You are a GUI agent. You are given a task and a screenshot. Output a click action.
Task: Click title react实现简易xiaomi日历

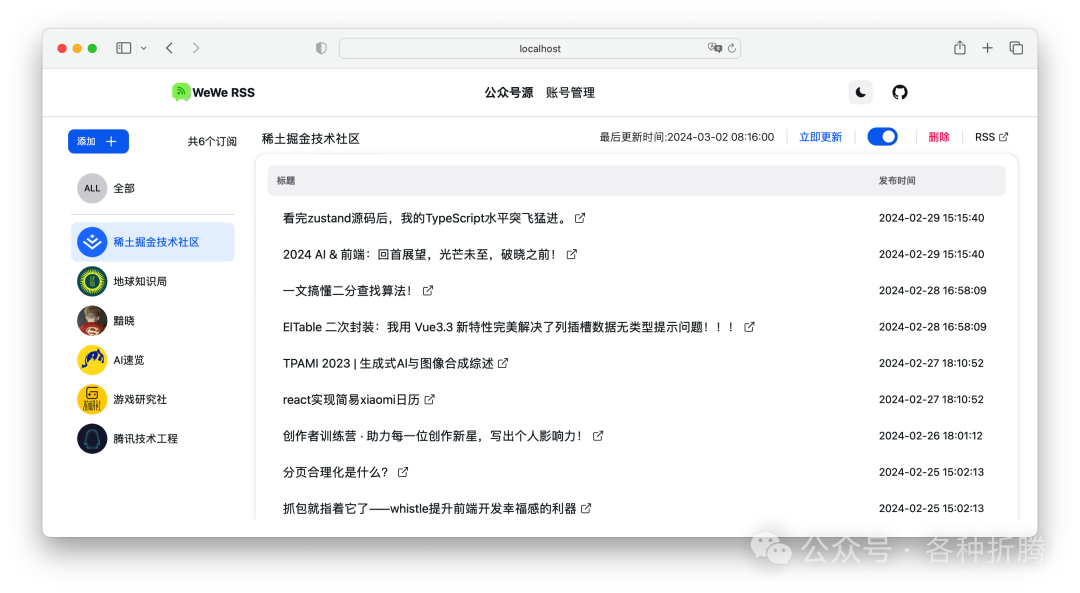(x=351, y=399)
